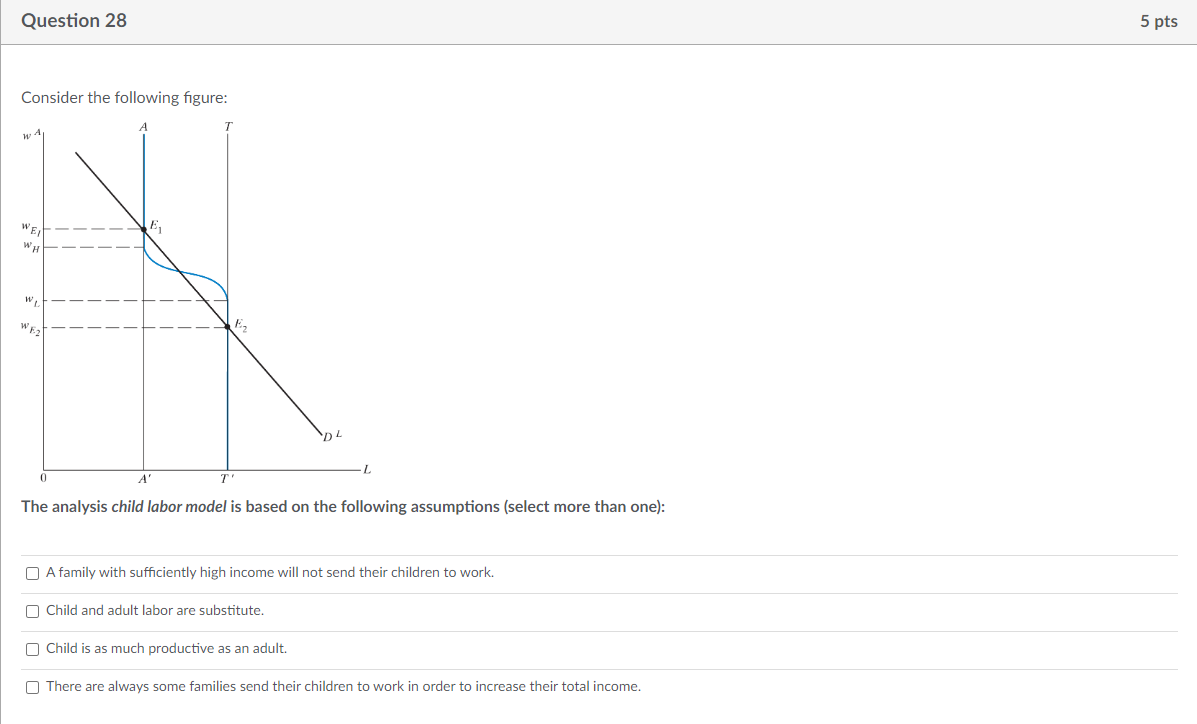Select 'Child and adult labor are substitute' option
The height and width of the screenshot is (724, 1197).
click(32, 610)
